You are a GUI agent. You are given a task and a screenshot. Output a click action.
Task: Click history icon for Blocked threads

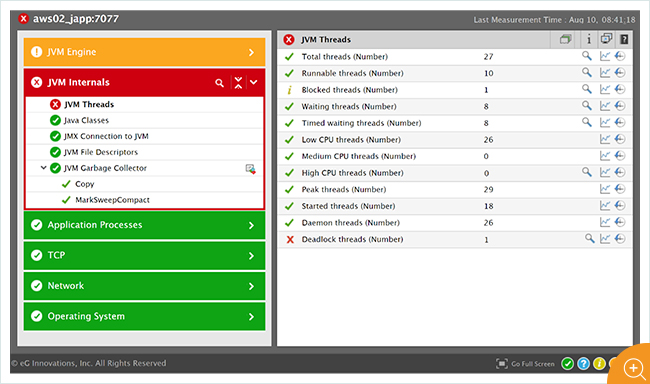(620, 89)
